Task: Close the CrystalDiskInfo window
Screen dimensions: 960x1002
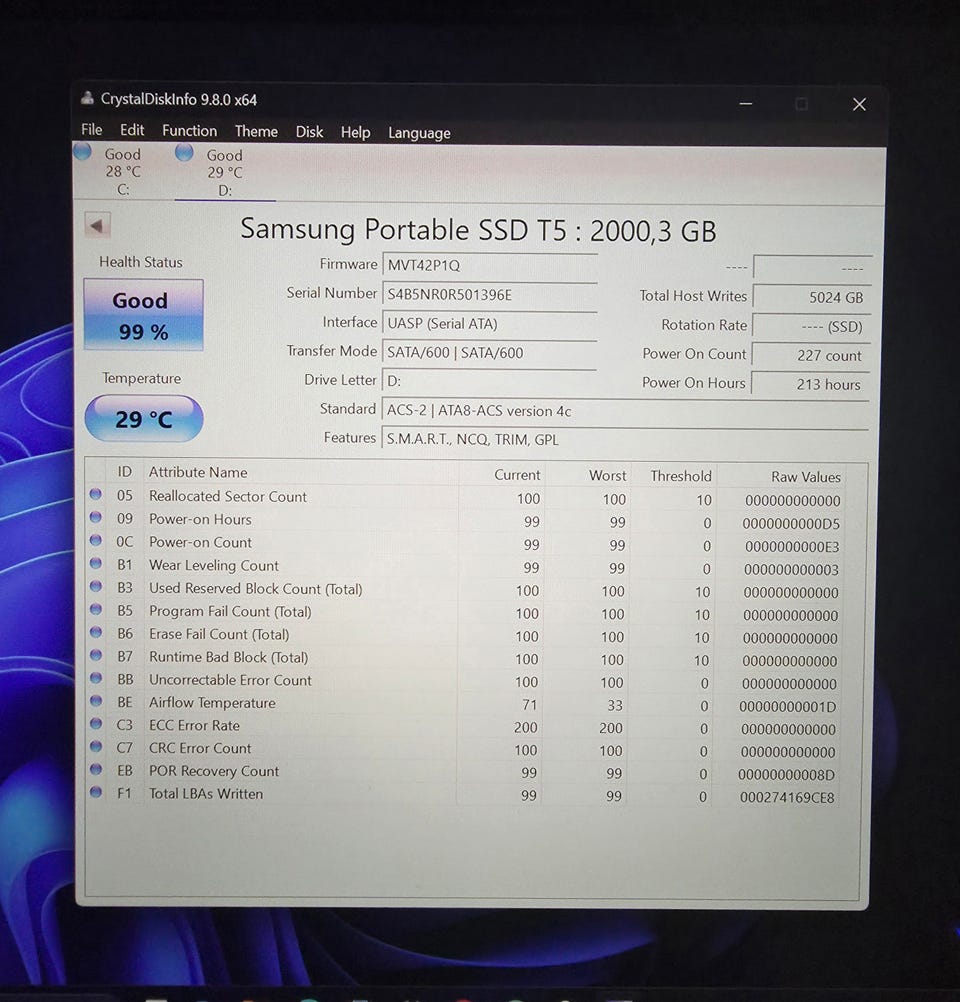Action: point(859,104)
